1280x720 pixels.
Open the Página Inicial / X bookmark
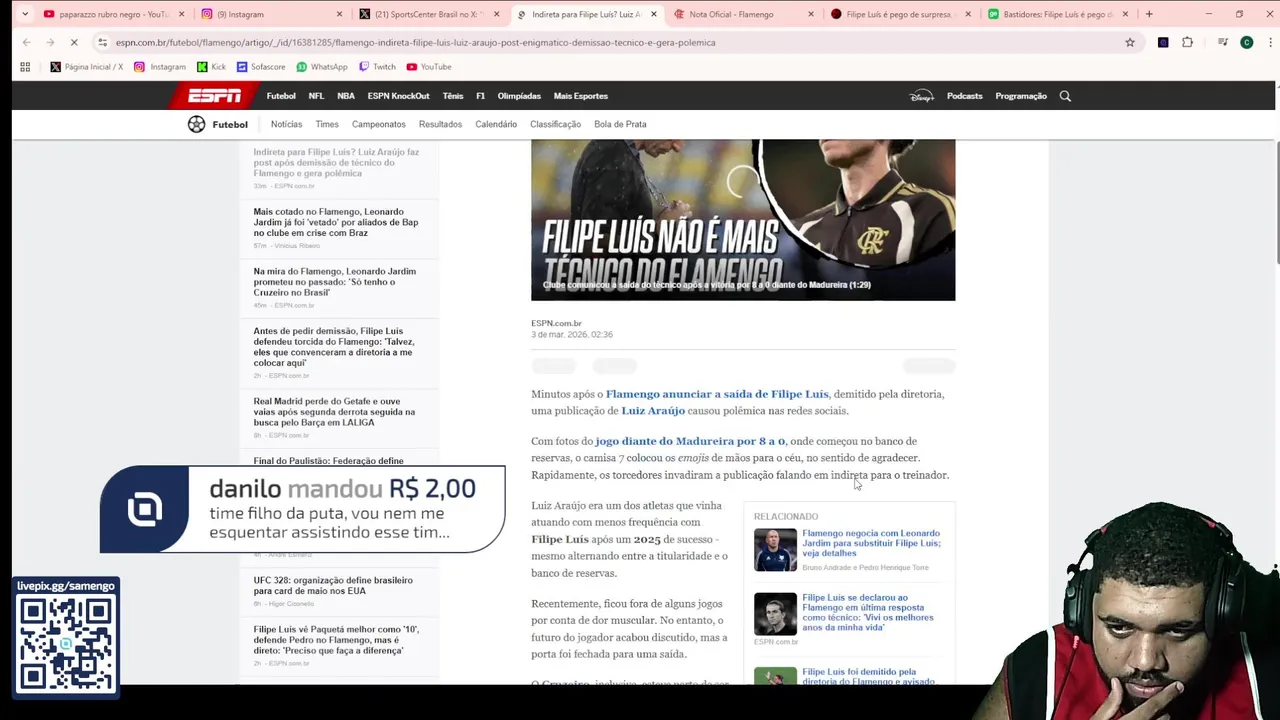click(86, 67)
